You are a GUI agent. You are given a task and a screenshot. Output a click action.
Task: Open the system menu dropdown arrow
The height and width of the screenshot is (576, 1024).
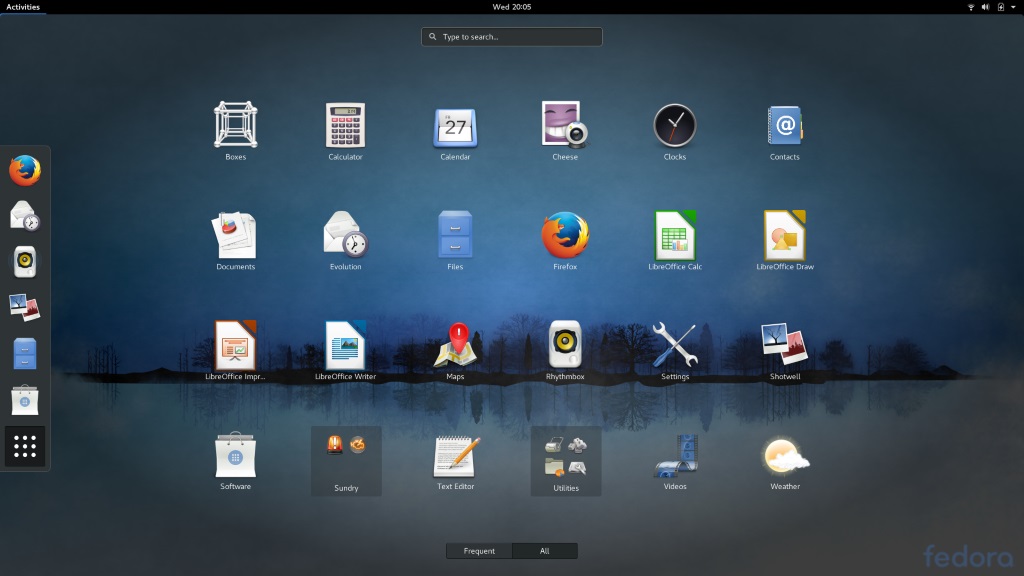pos(1014,7)
